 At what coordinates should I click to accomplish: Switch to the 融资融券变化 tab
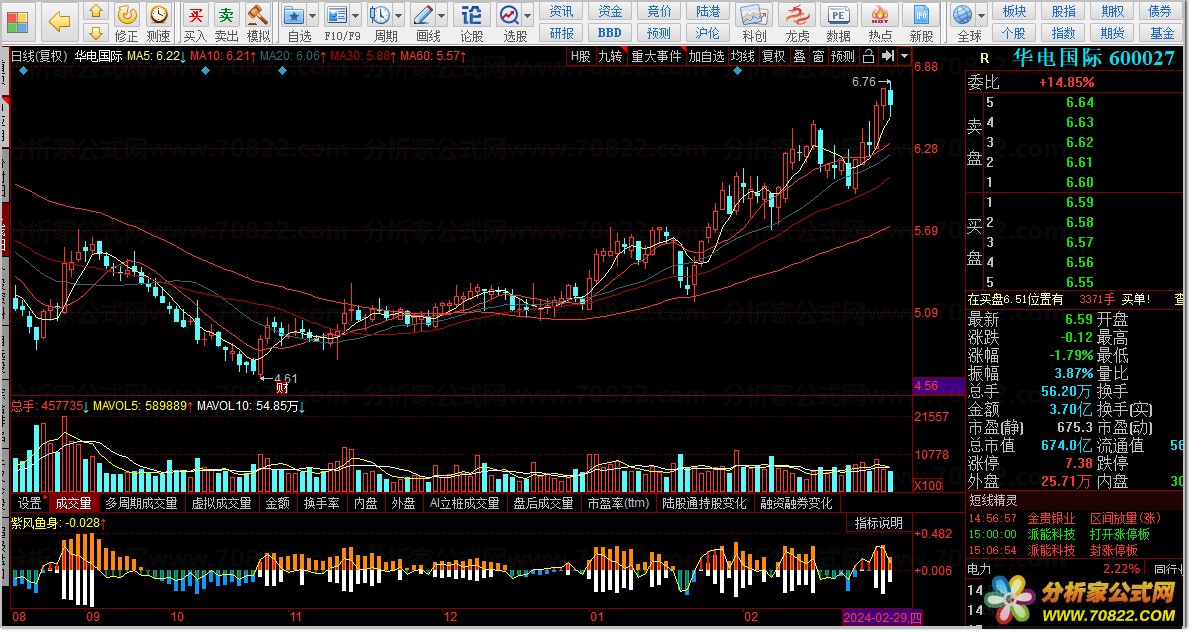coord(797,503)
